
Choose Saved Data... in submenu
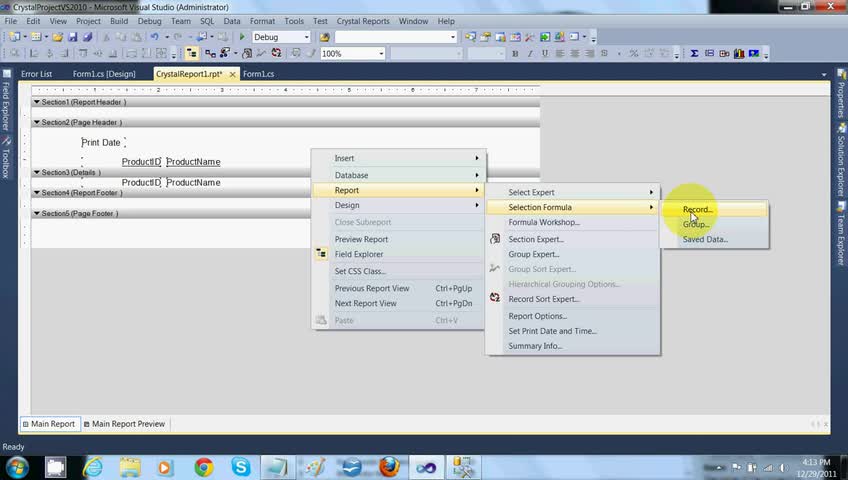tap(714, 239)
